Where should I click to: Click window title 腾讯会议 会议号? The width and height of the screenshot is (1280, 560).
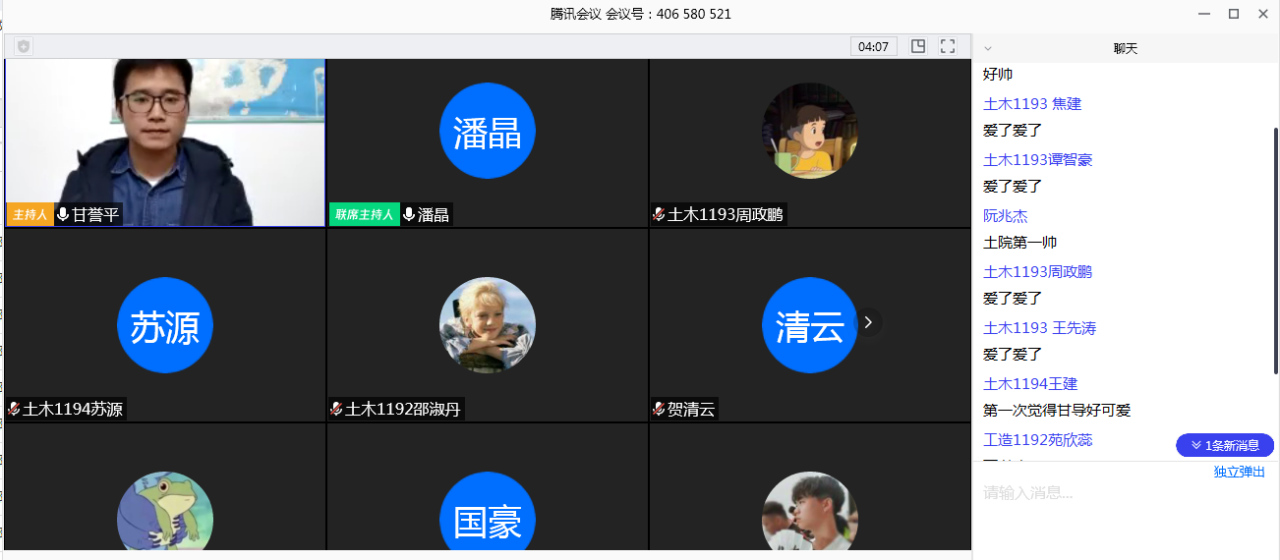(x=640, y=14)
